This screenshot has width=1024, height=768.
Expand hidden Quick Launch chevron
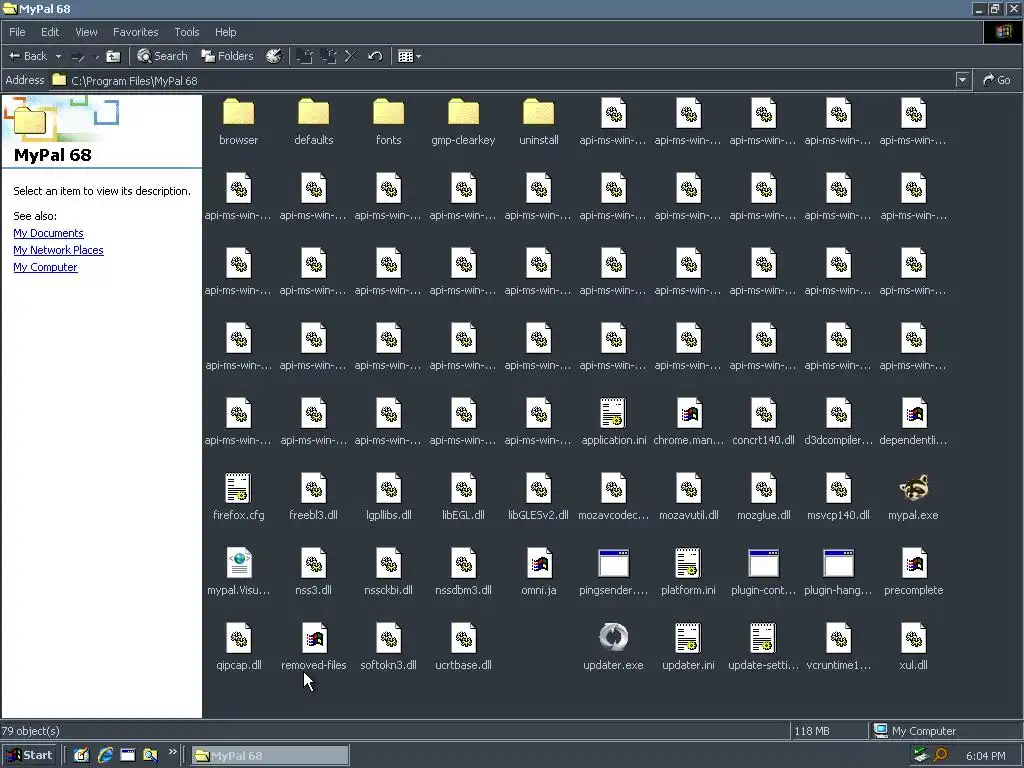coord(172,752)
